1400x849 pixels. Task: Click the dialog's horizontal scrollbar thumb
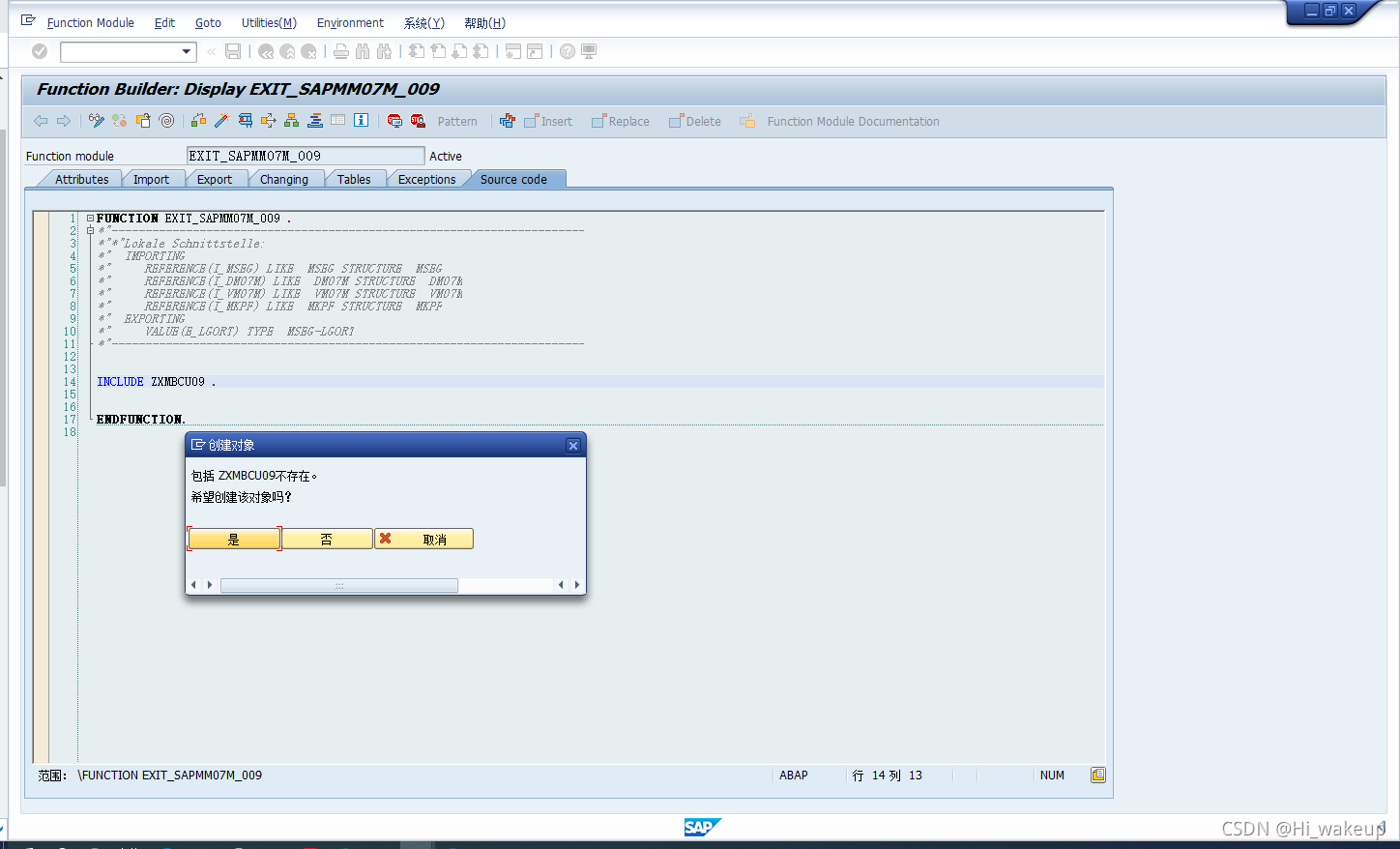[339, 585]
